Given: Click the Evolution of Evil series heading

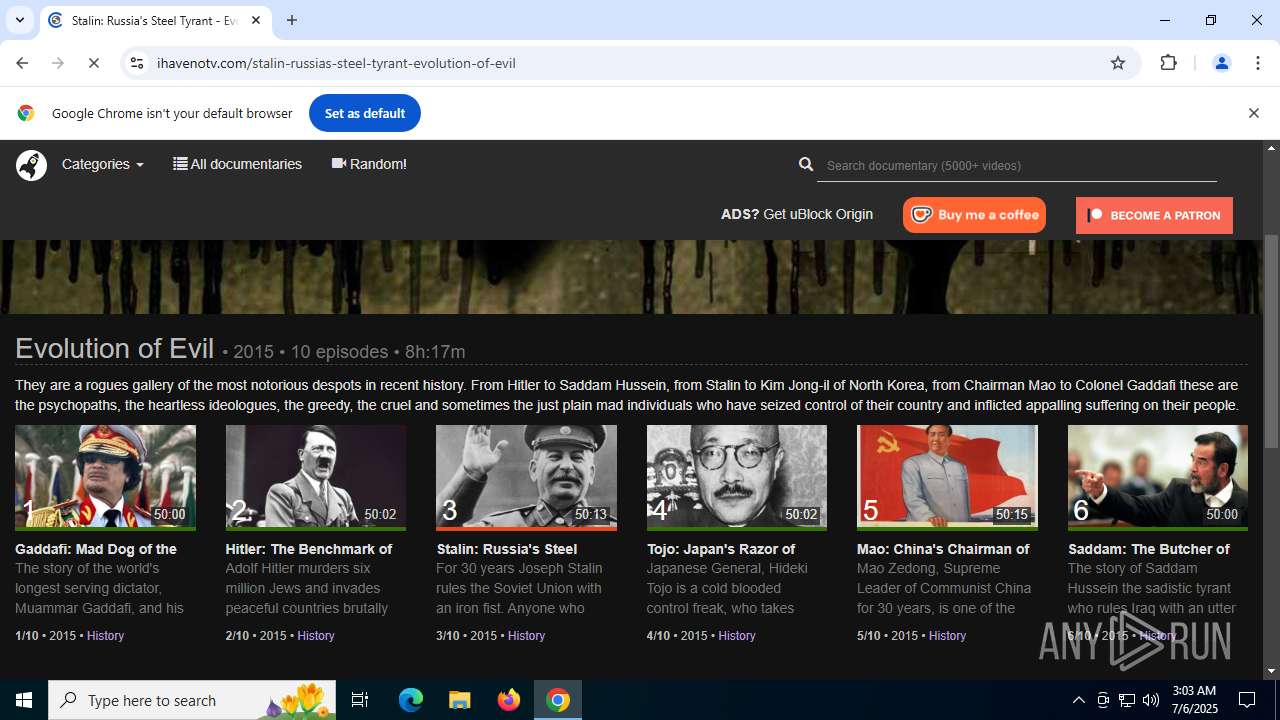Looking at the screenshot, I should tap(115, 348).
